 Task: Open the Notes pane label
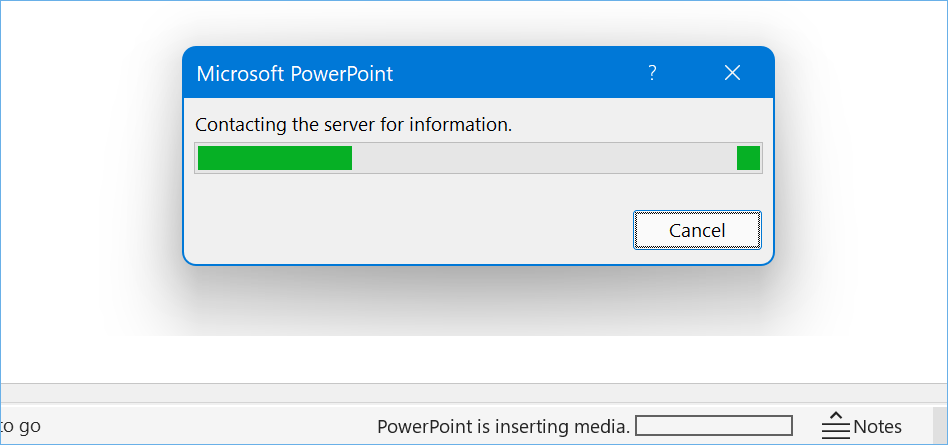[x=877, y=426]
